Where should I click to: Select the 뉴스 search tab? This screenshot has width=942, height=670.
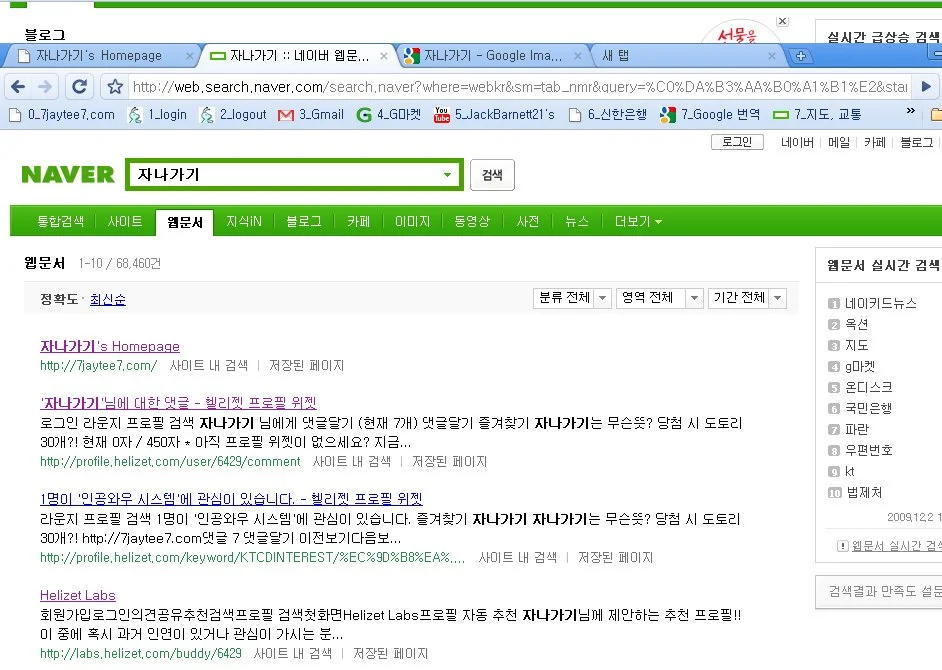click(576, 222)
